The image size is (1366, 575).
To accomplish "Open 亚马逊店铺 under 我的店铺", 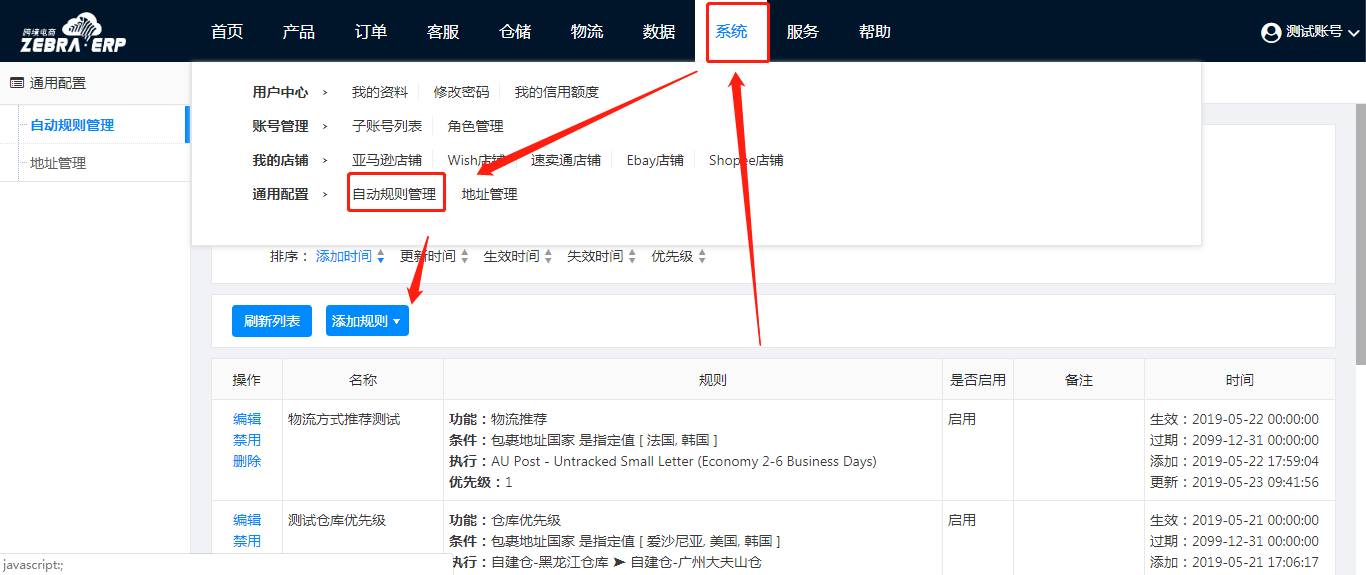I will [386, 160].
